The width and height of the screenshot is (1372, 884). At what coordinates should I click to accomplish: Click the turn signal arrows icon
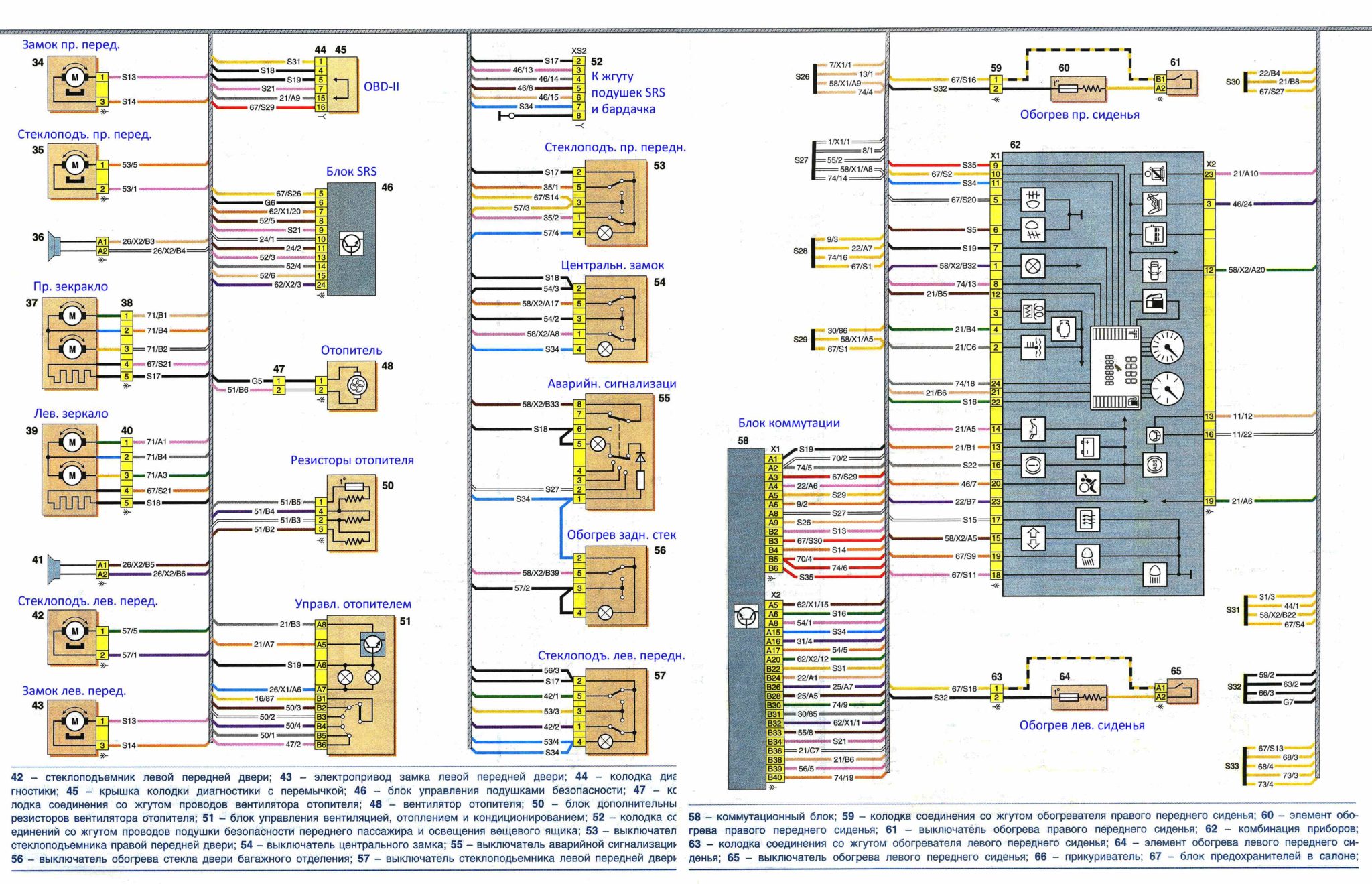pyautogui.click(x=1032, y=538)
